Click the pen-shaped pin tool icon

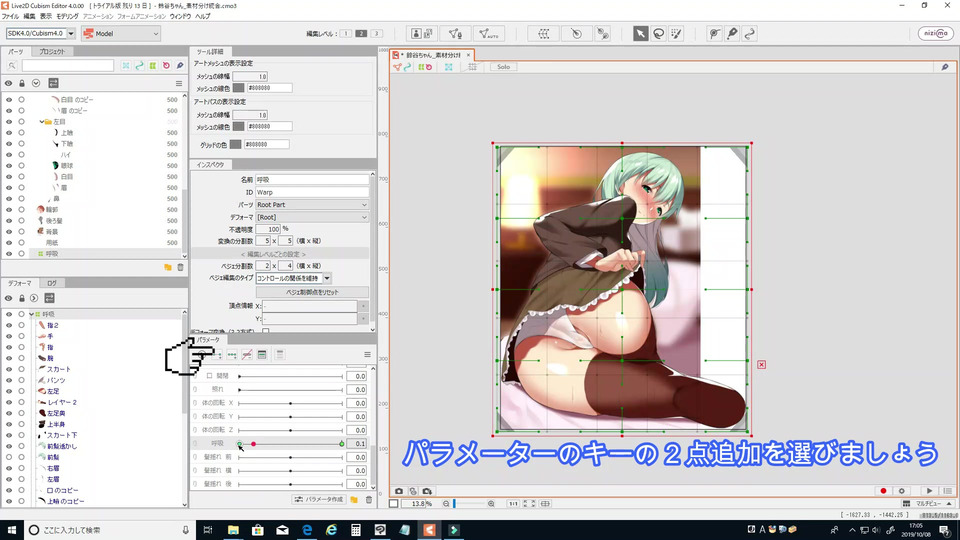pos(732,34)
